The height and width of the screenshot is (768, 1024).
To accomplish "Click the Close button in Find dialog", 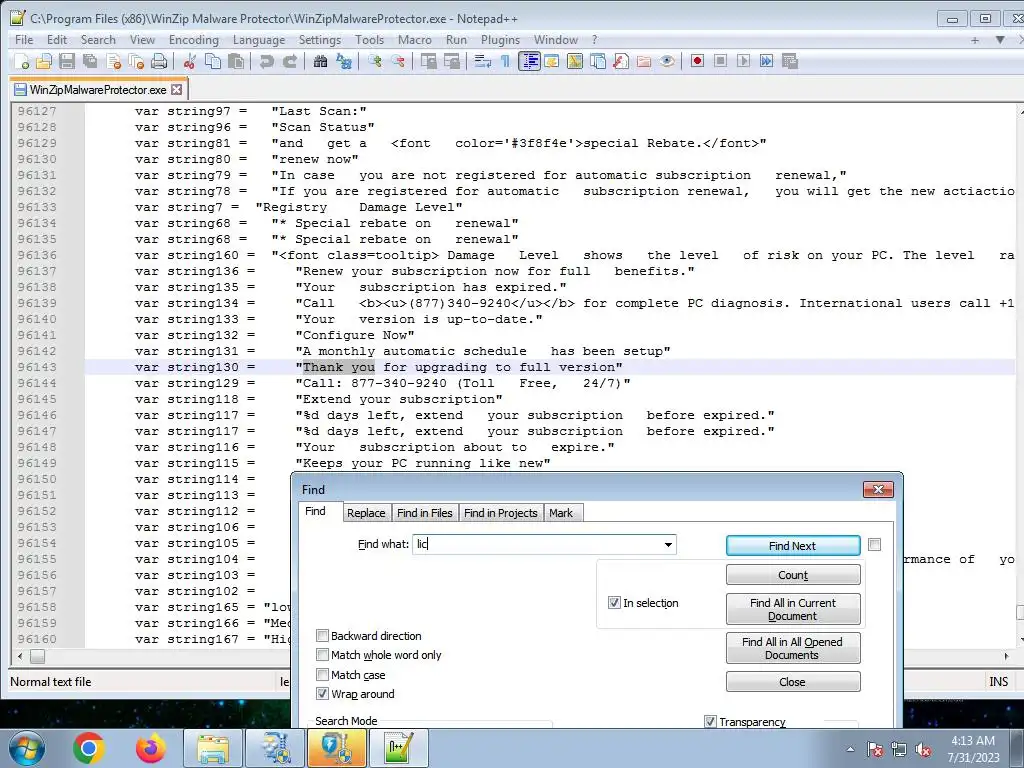I will (793, 682).
